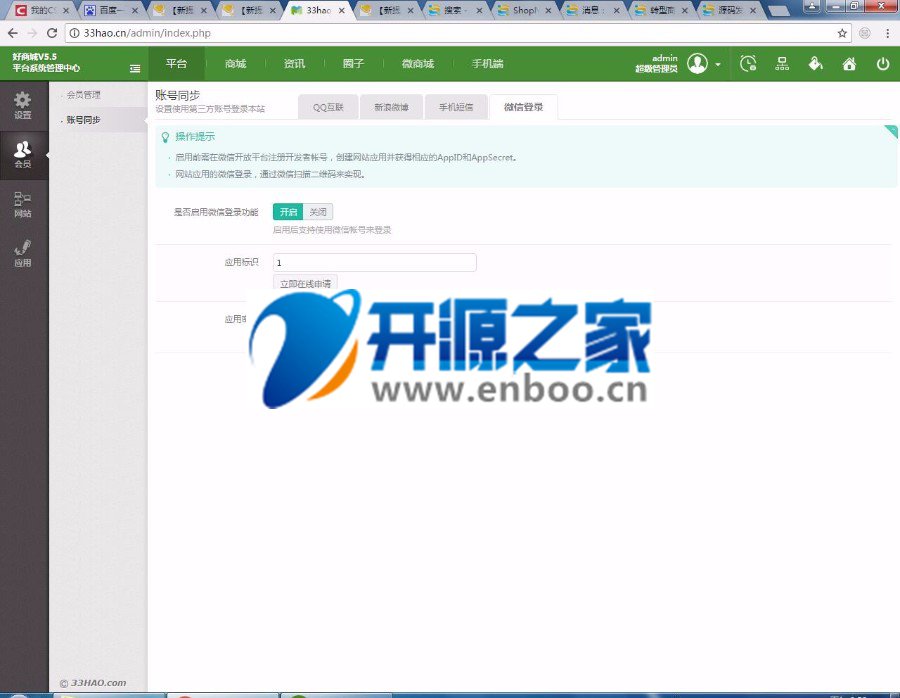Click the site info icon in address bar

pyautogui.click(x=74, y=33)
